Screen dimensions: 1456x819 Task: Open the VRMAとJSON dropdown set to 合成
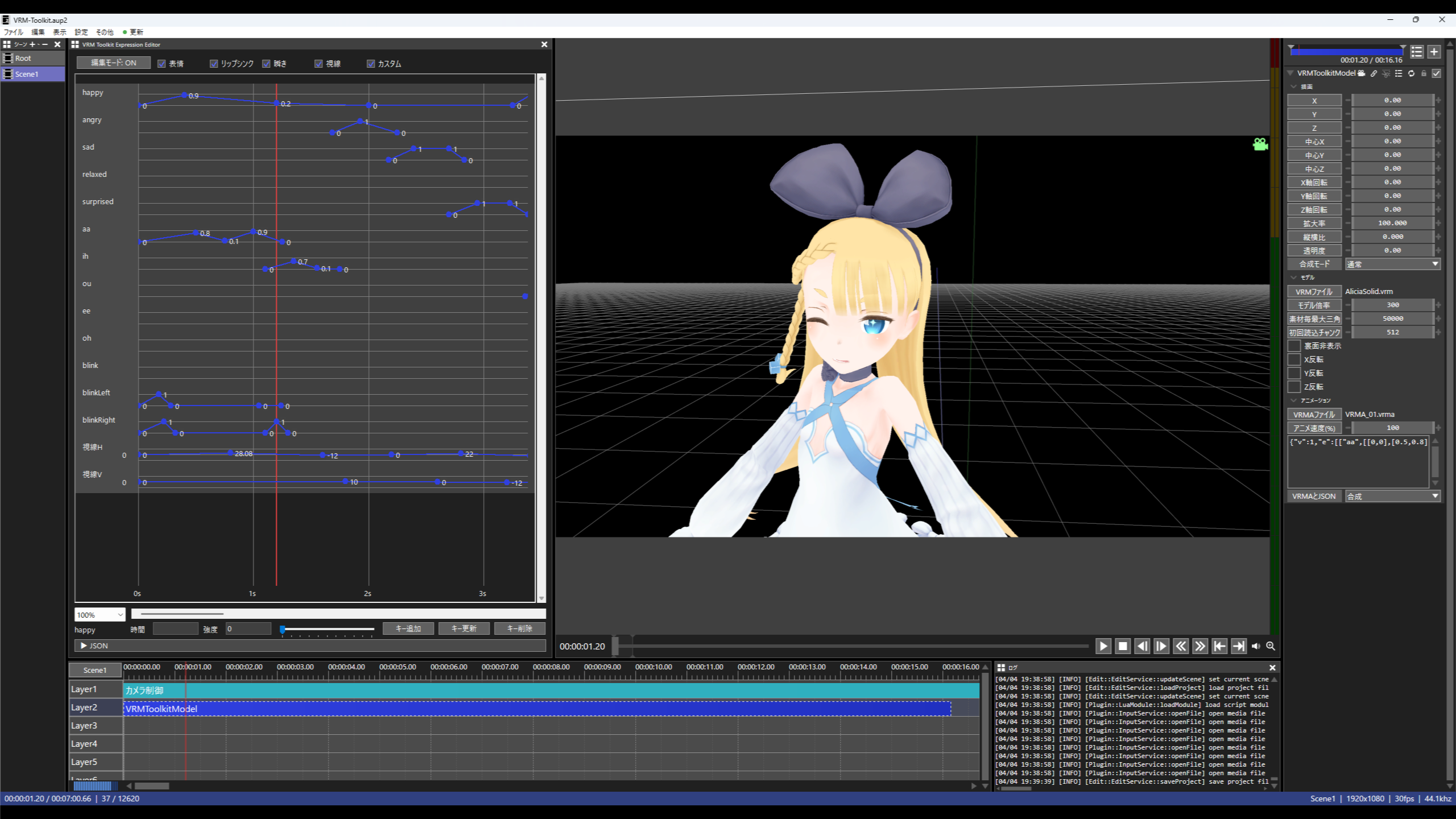[1393, 497]
